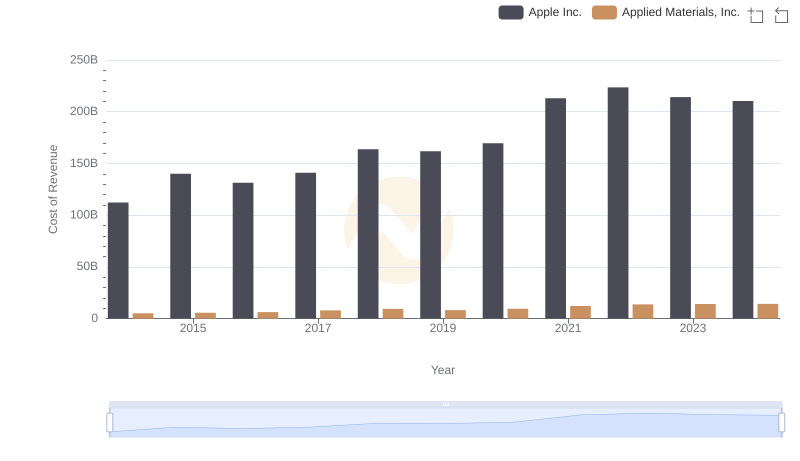Click the 2023 x-axis label
This screenshot has width=800, height=461.
pyautogui.click(x=693, y=328)
